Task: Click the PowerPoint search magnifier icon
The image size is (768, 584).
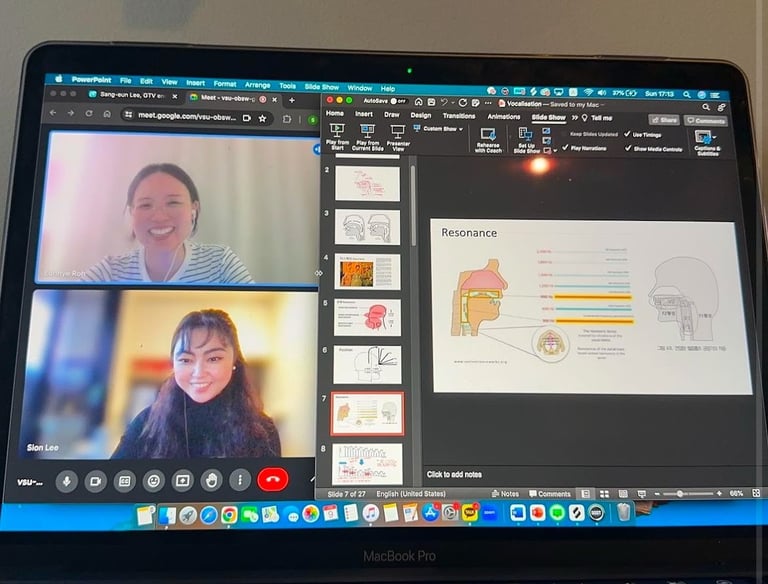Action: [x=706, y=107]
